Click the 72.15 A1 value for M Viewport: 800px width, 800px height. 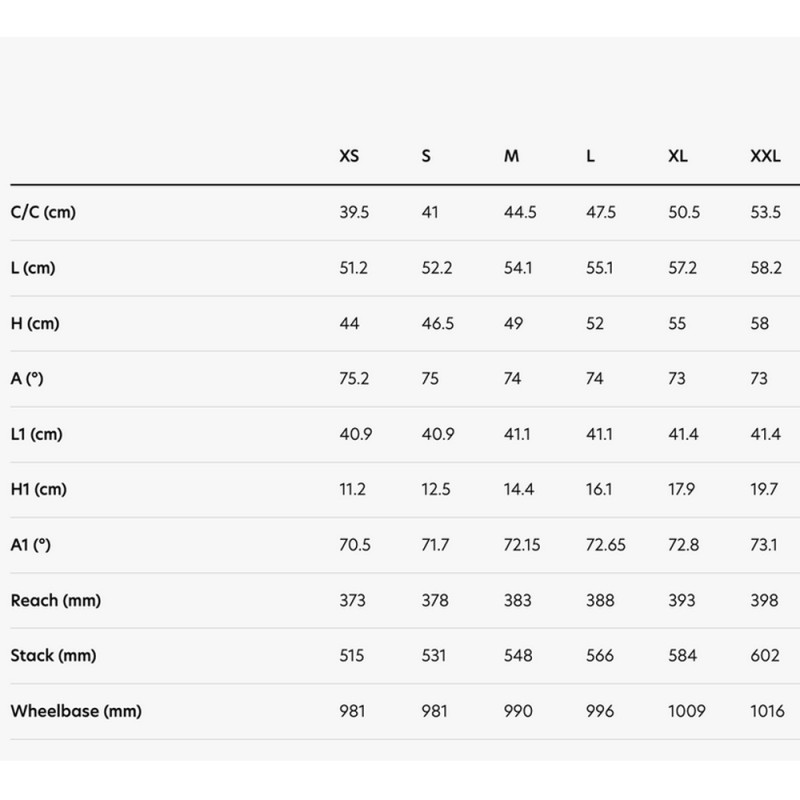coord(521,545)
